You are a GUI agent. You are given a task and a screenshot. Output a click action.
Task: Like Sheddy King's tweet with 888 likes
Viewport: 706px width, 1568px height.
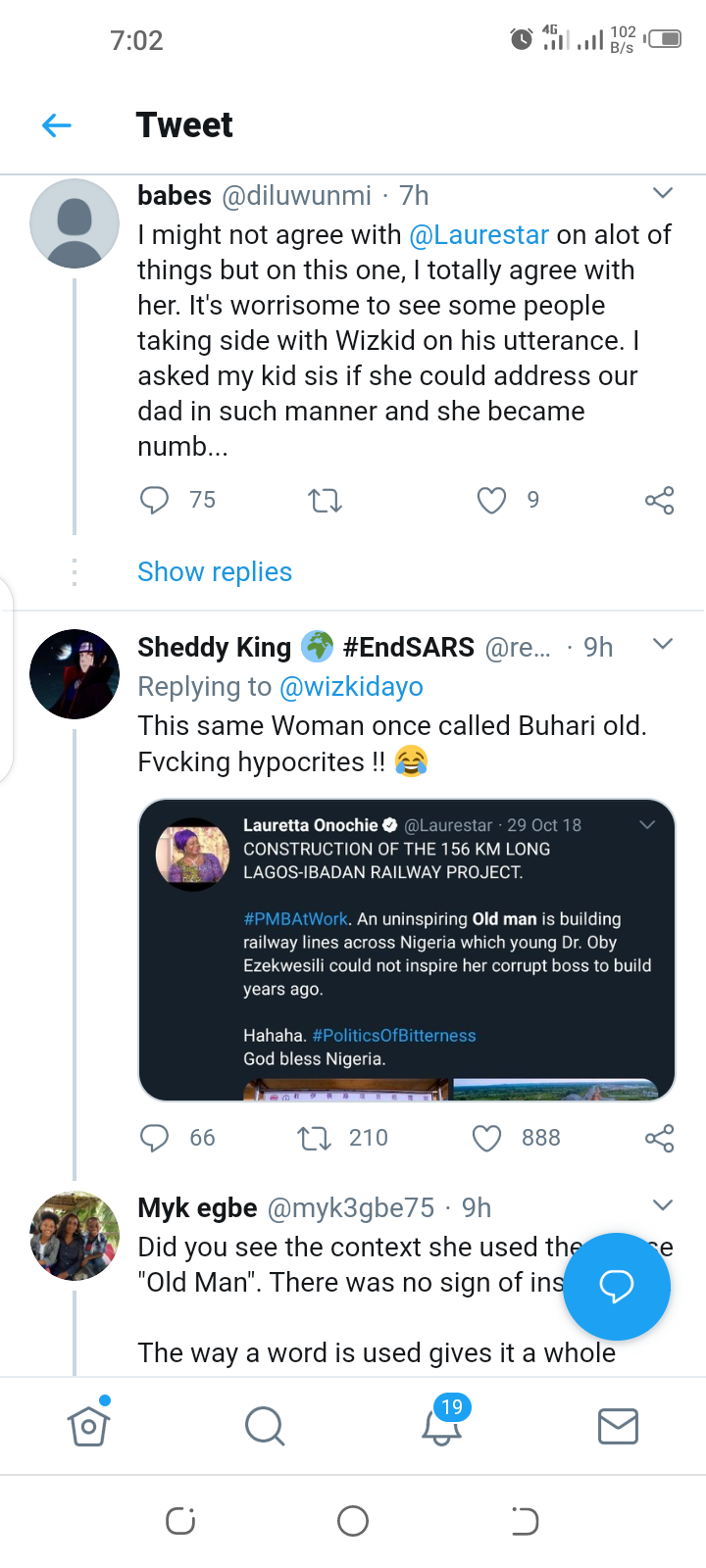[x=487, y=1138]
